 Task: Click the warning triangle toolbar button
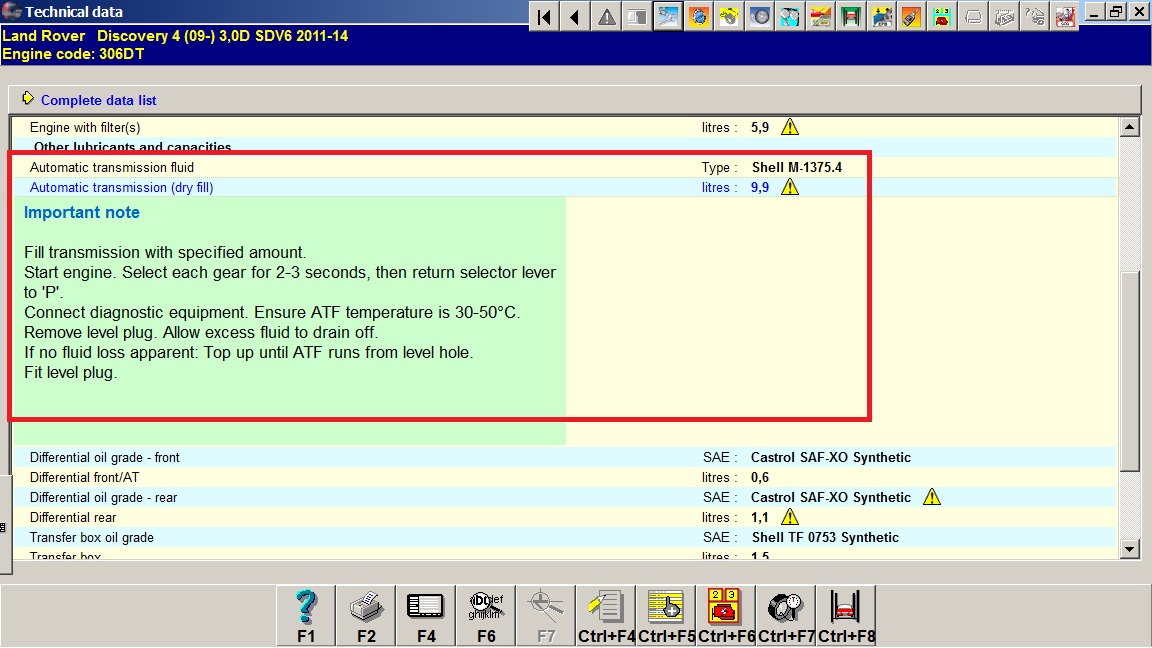(x=606, y=16)
